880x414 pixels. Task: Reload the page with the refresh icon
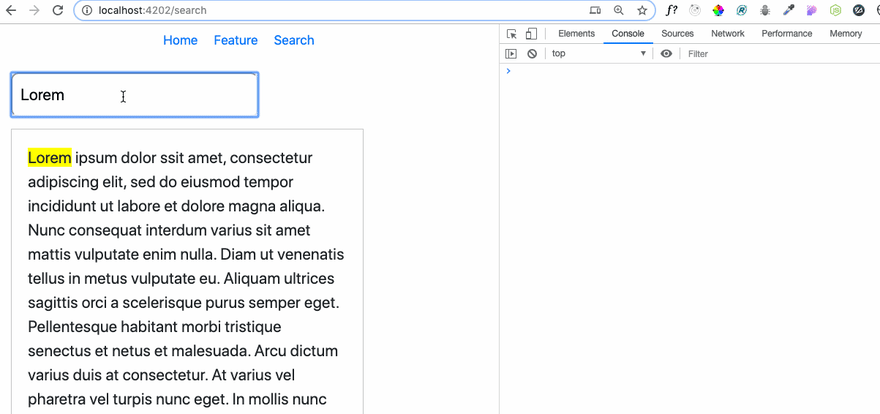57,10
